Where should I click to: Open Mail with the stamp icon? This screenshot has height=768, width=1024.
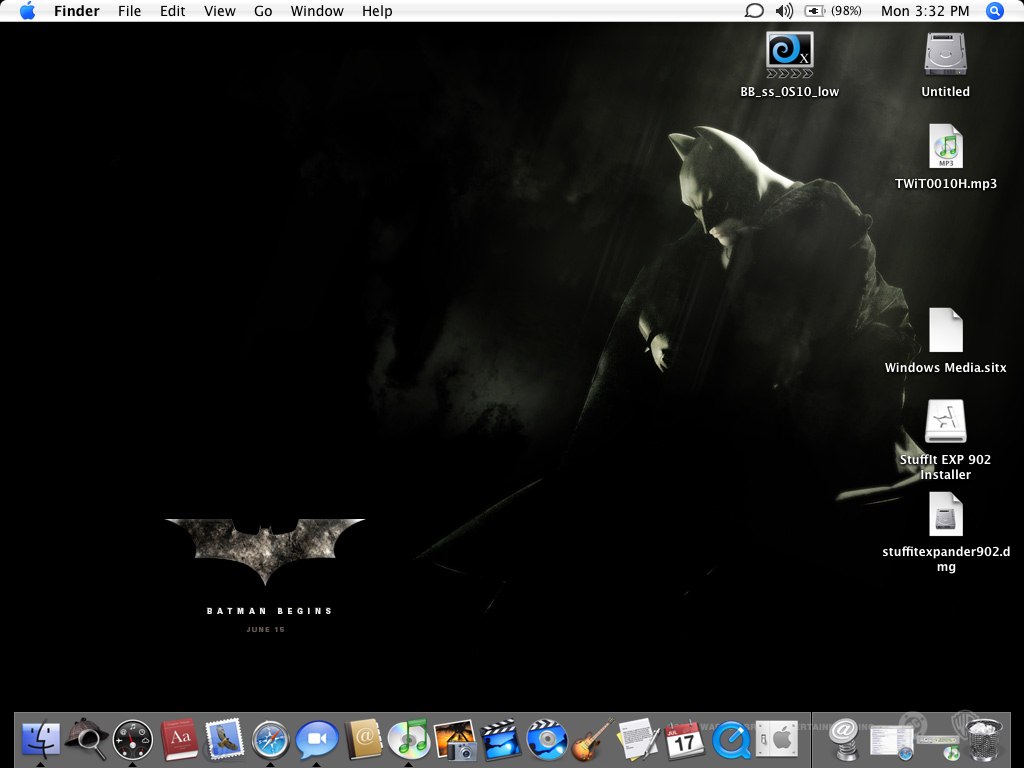225,739
